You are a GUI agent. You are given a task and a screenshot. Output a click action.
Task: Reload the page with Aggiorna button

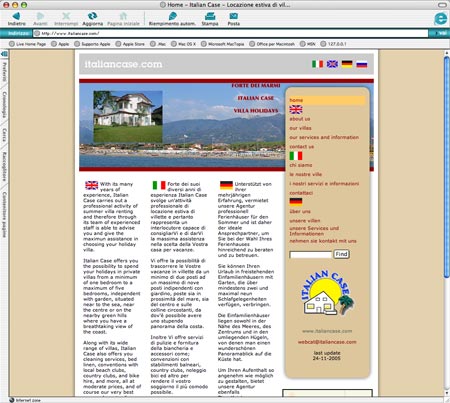click(92, 19)
